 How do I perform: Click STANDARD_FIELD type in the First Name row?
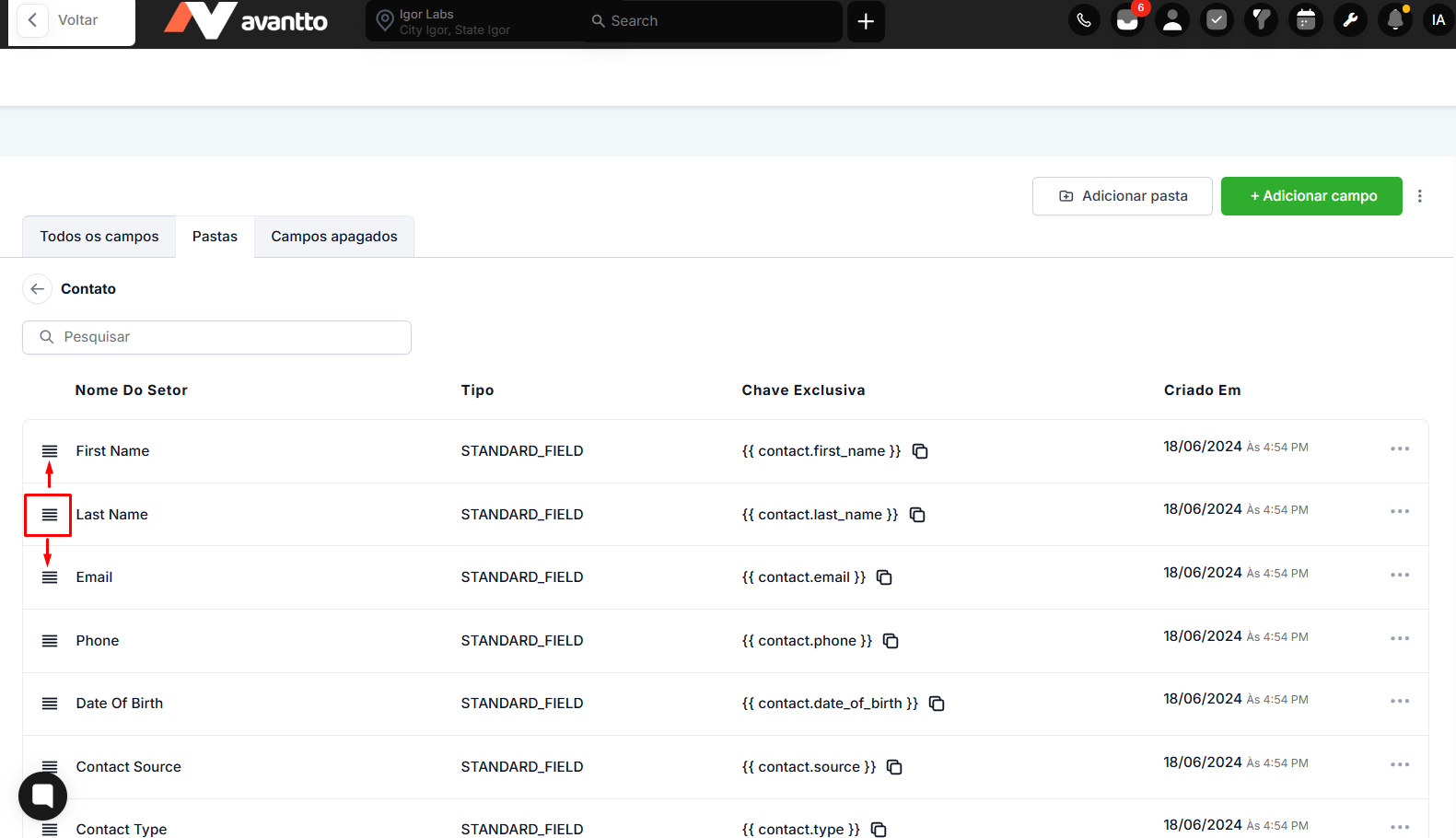point(522,451)
